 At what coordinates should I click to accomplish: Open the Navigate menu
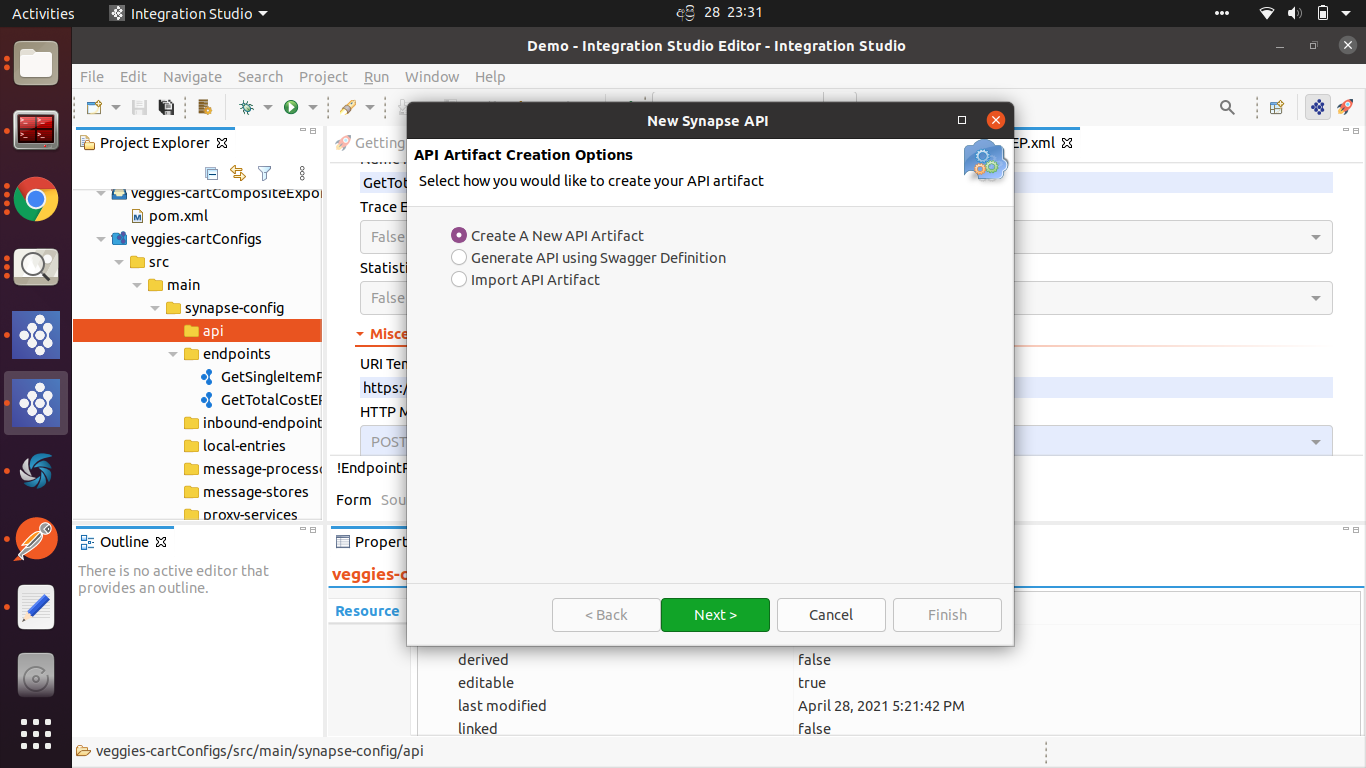(x=192, y=77)
